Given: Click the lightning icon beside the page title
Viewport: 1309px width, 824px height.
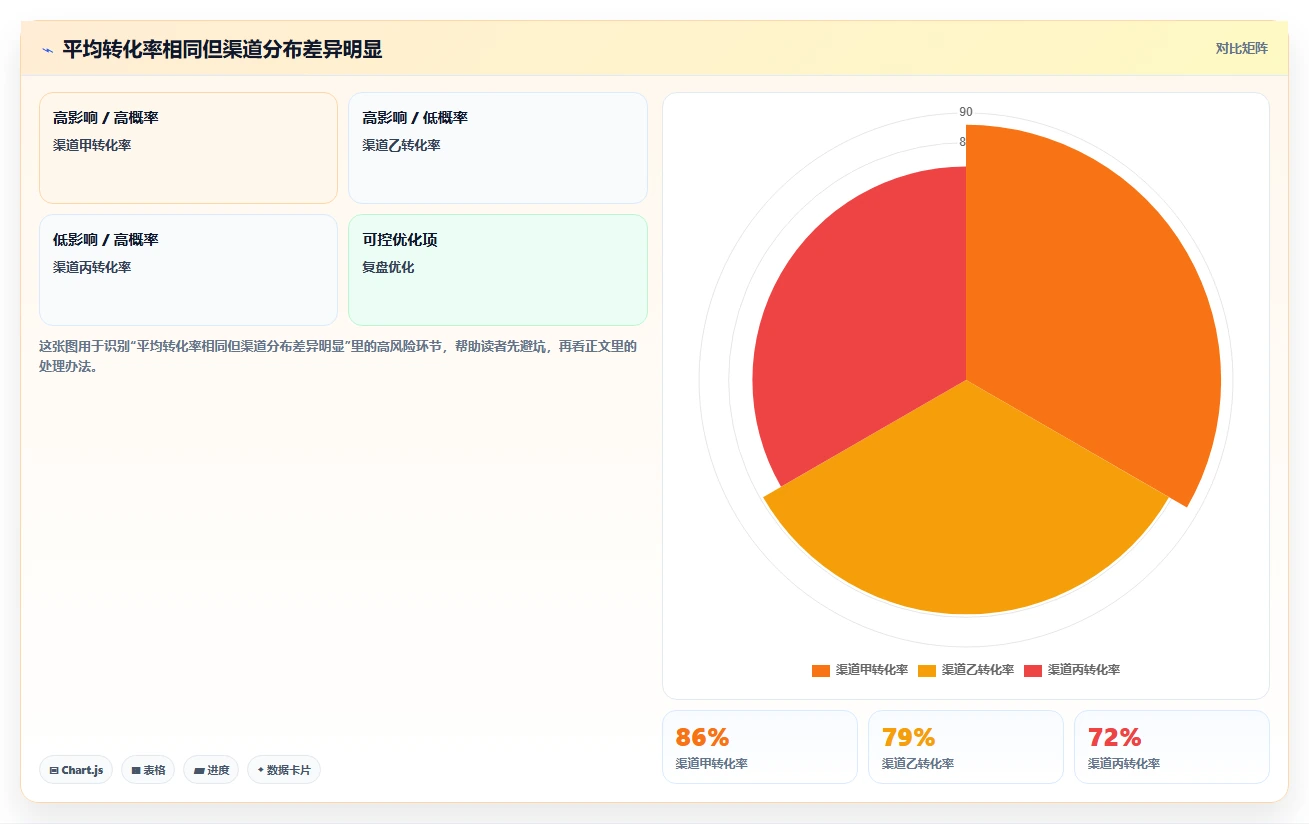Looking at the screenshot, I should [x=48, y=50].
